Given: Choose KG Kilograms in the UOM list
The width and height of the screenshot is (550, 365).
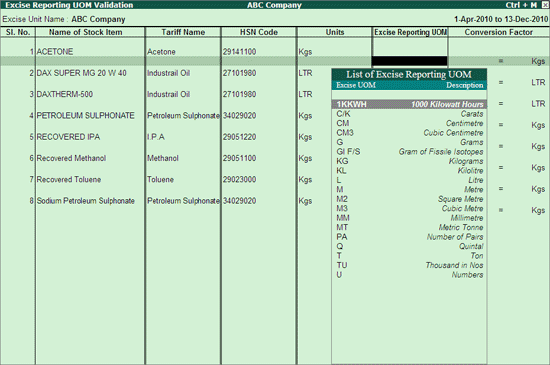Looking at the screenshot, I should 409,161.
